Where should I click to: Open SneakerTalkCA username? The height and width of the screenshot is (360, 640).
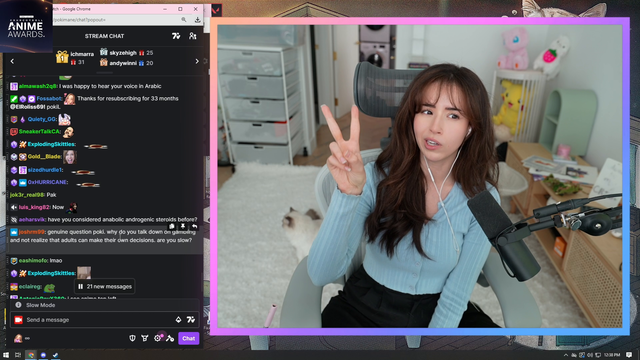coord(40,131)
